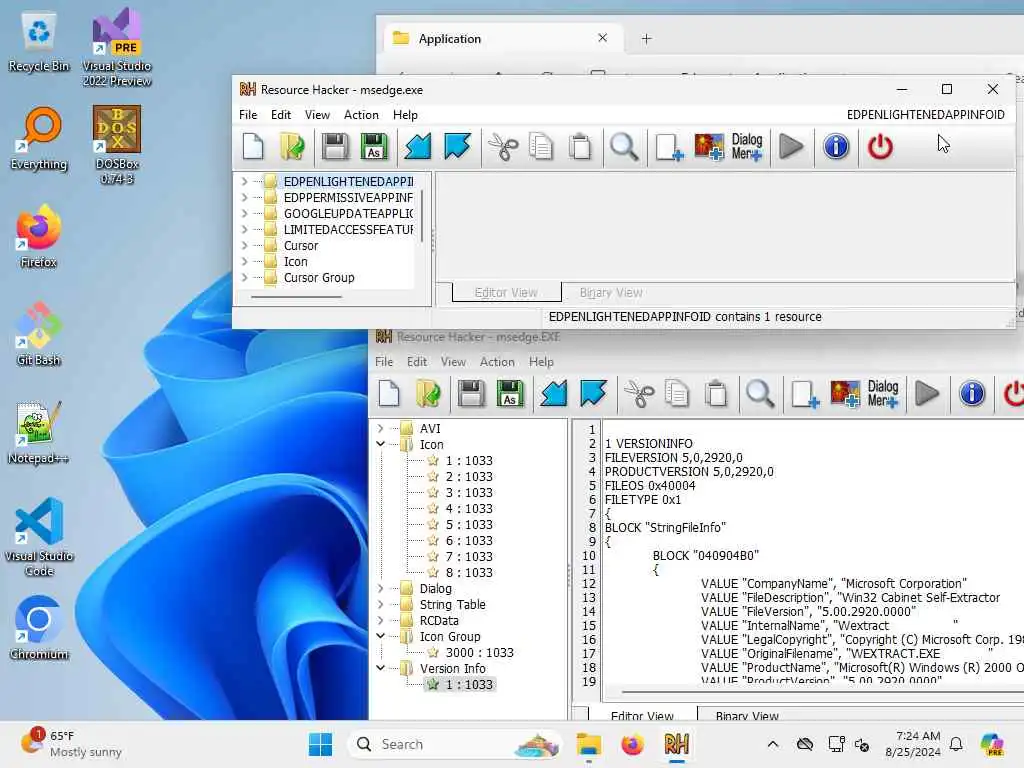
Task: Click Cut scissors icon in back window
Action: point(639,393)
